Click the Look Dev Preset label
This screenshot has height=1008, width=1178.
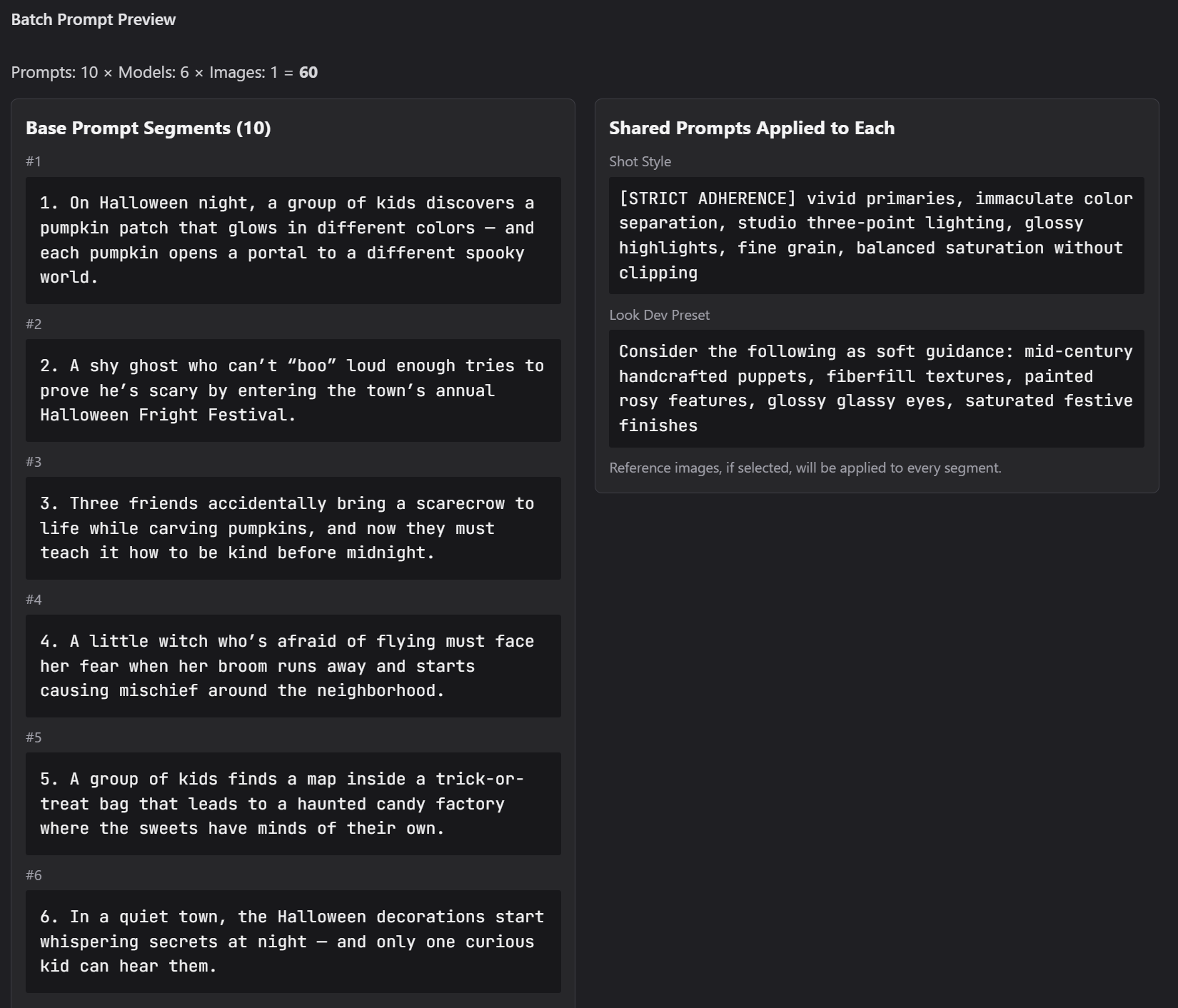click(x=659, y=316)
